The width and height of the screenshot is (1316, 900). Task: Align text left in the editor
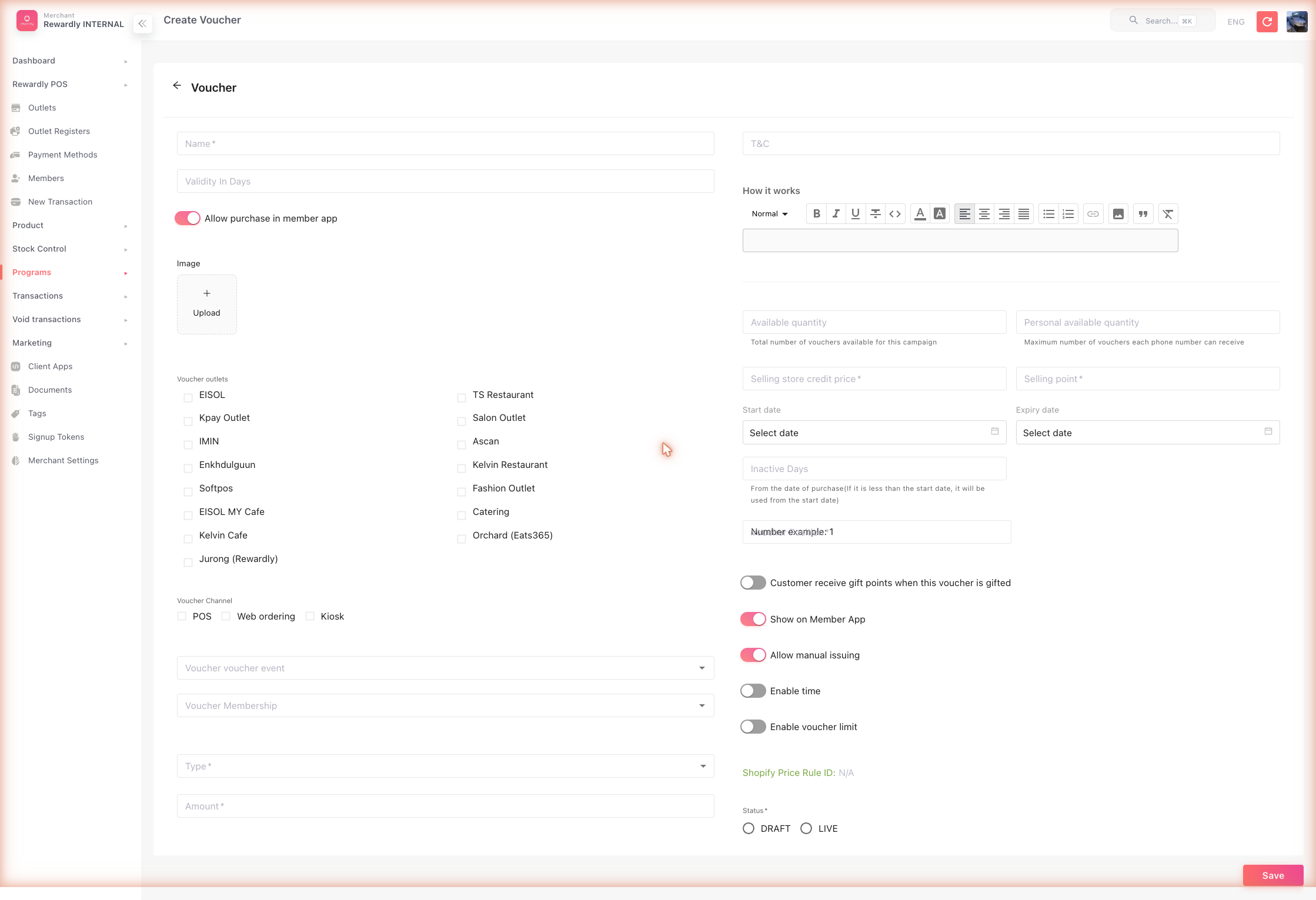click(964, 214)
